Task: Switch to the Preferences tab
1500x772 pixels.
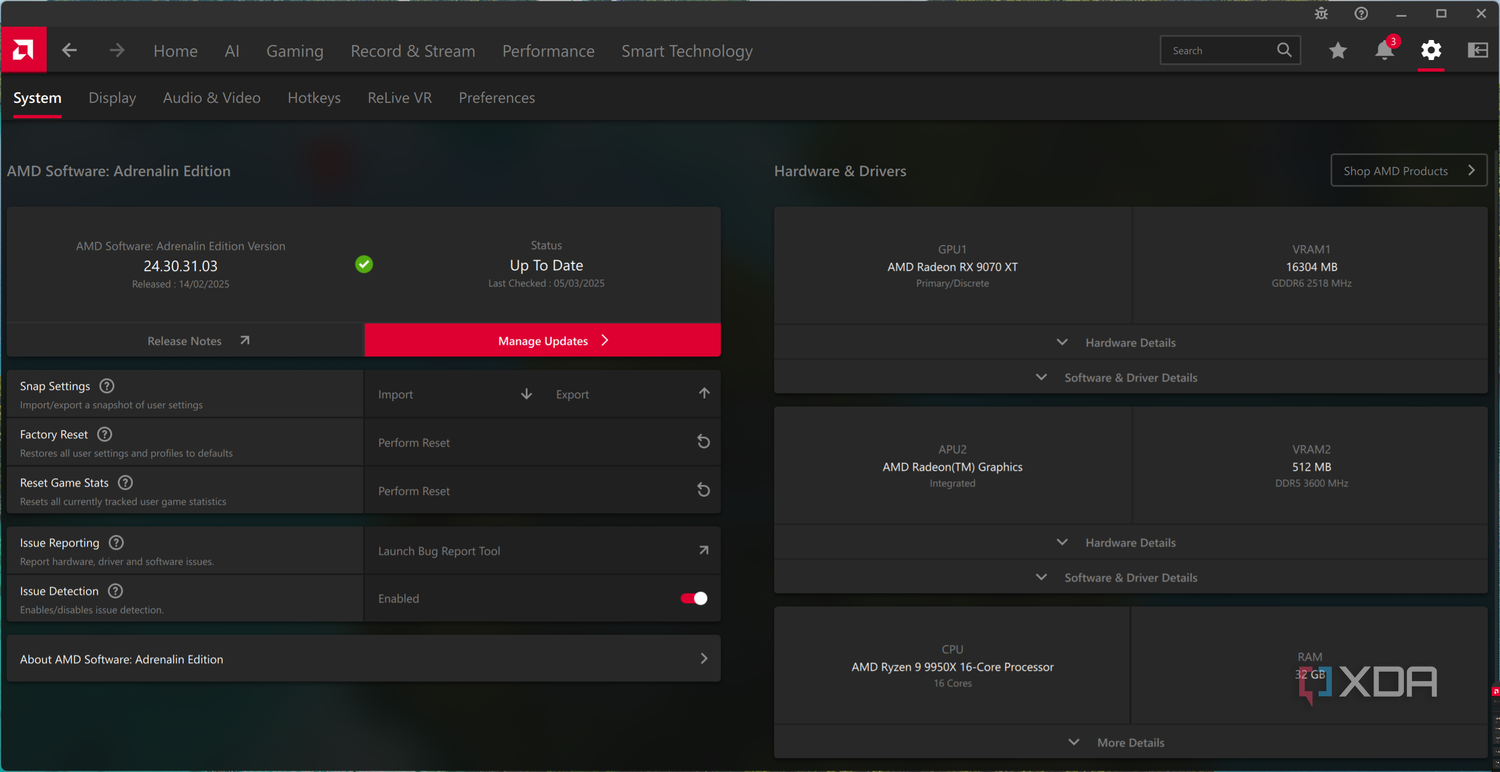Action: 497,98
